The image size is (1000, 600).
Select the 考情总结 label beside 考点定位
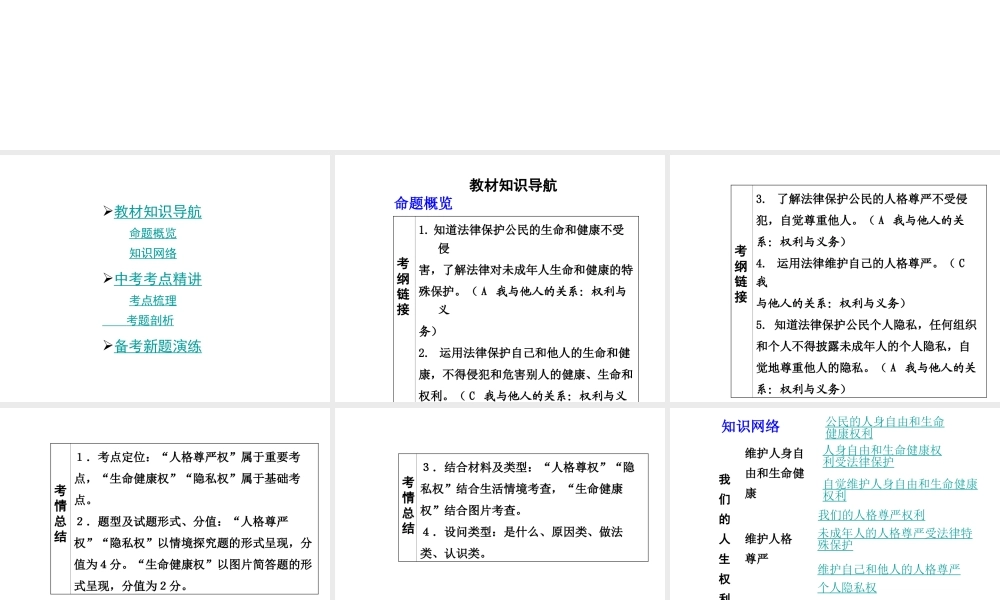tap(60, 513)
